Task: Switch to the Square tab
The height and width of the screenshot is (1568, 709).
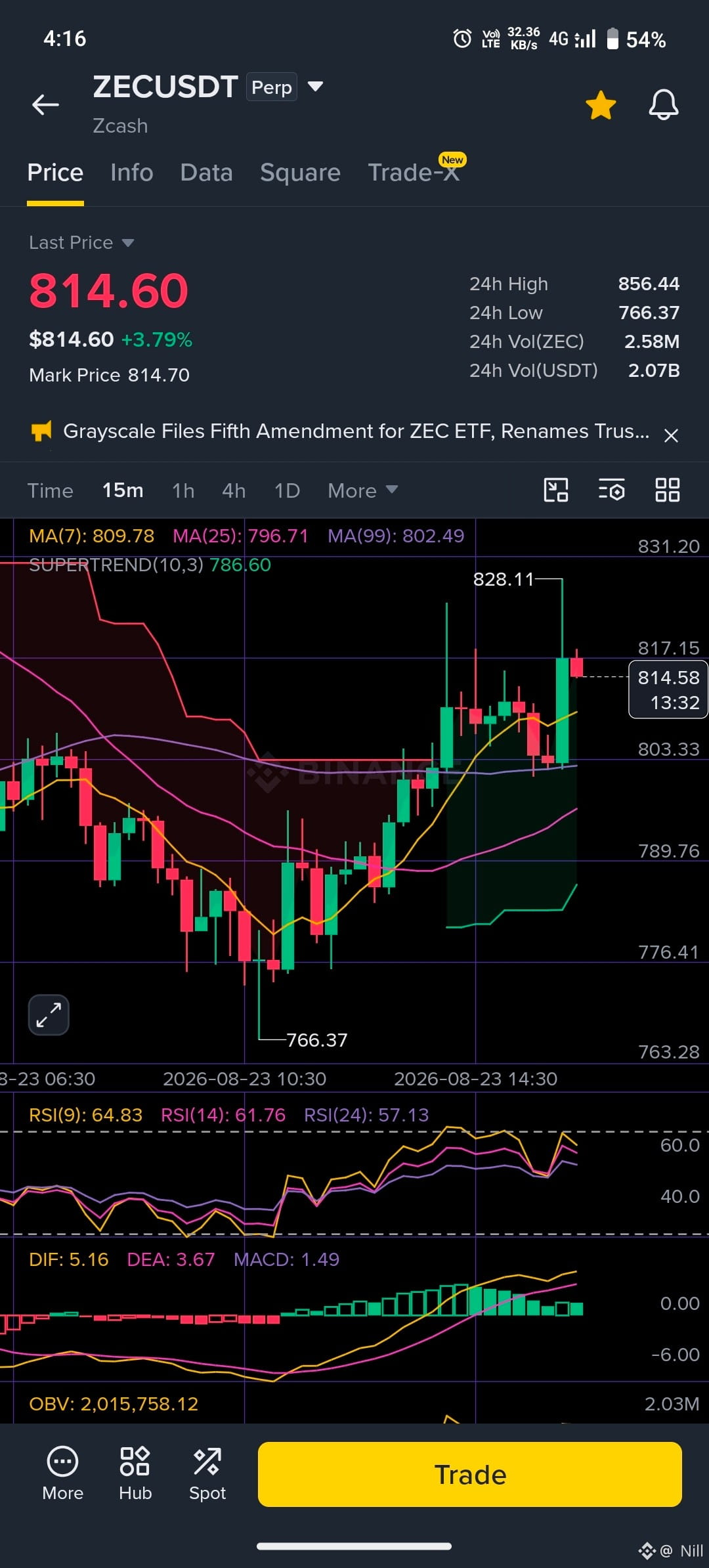Action: click(x=300, y=173)
